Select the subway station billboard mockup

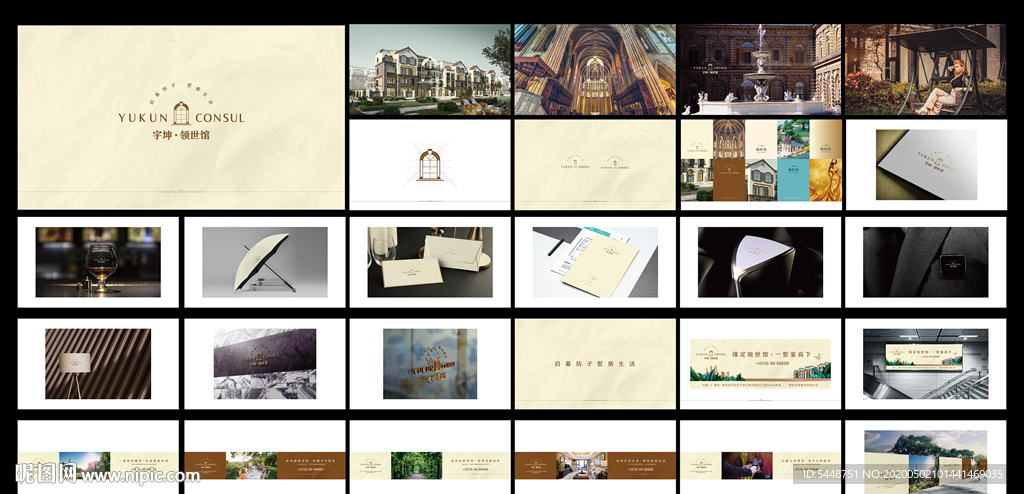tap(925, 364)
